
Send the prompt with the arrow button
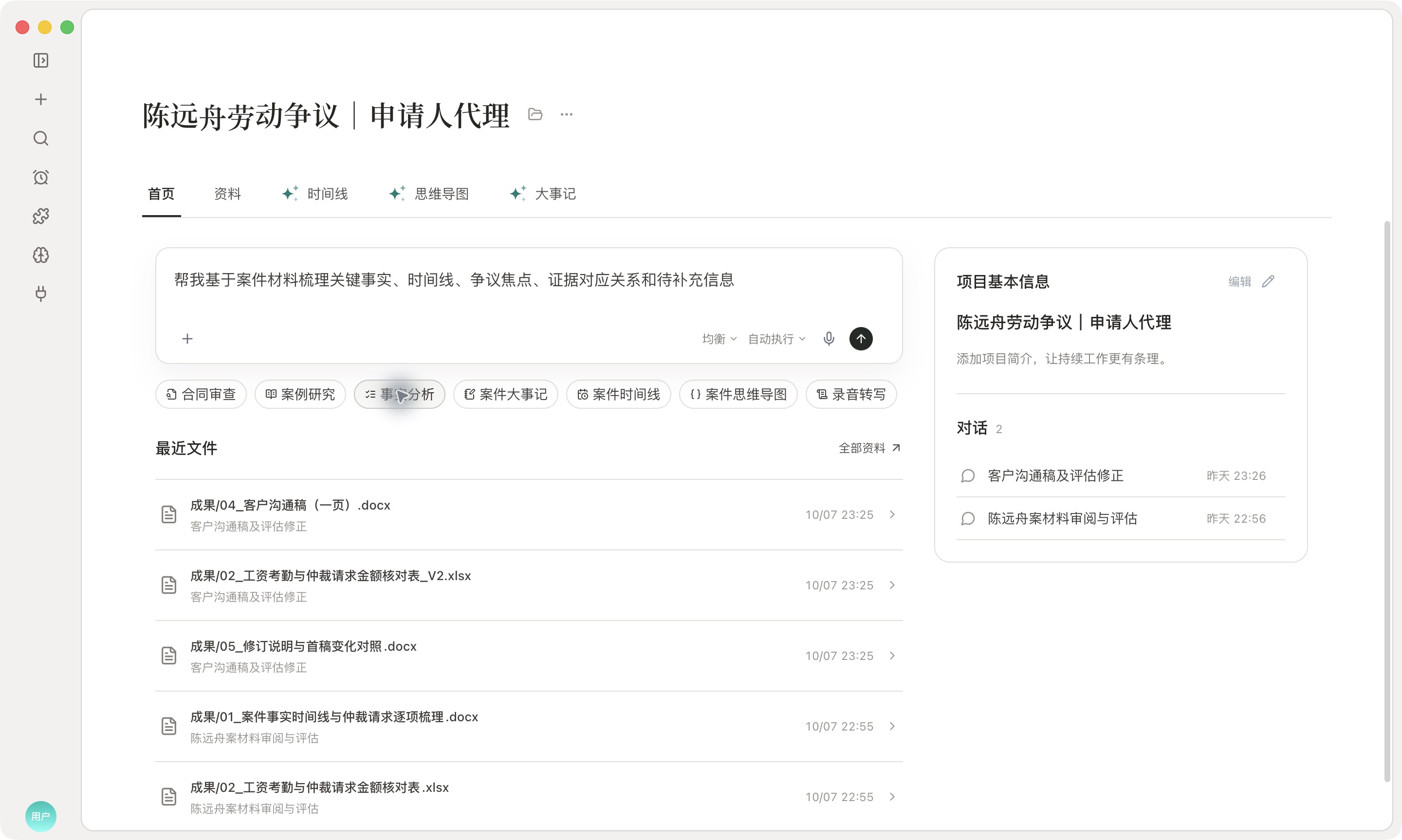pos(861,339)
